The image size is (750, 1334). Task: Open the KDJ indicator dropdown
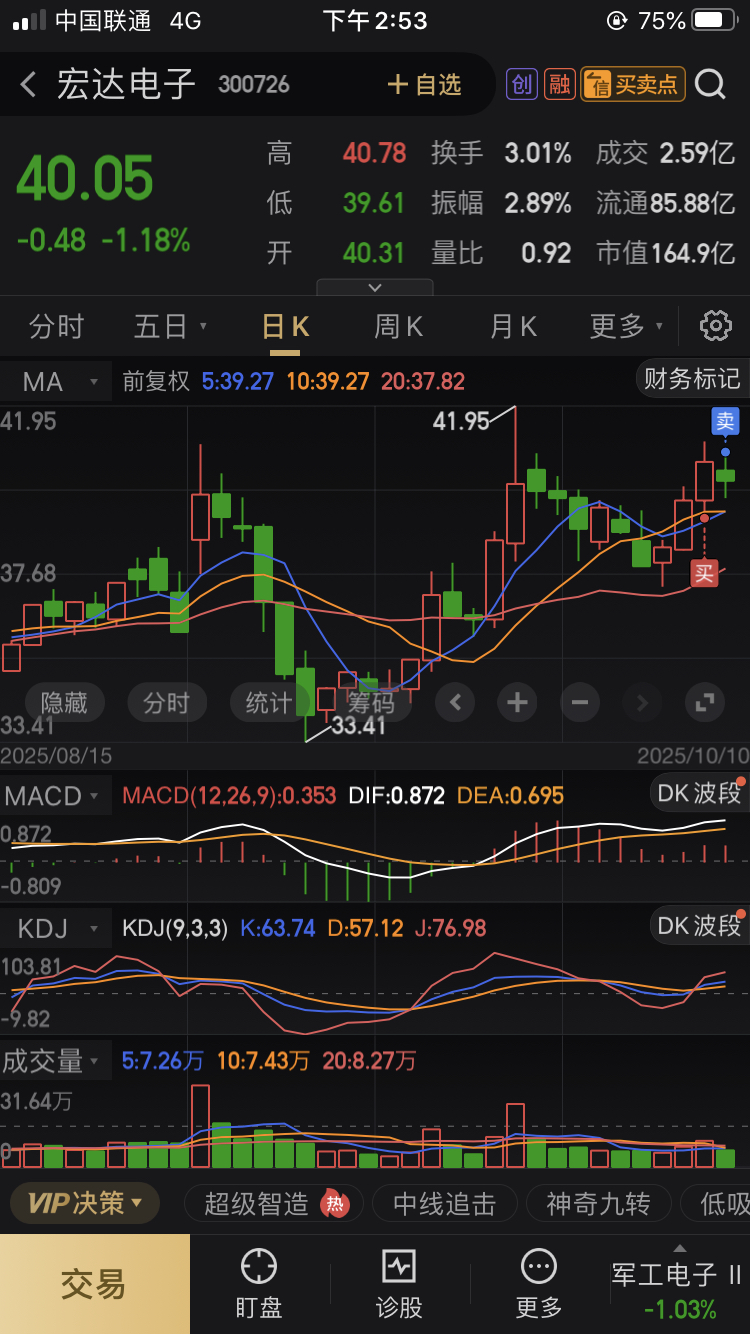click(x=56, y=928)
